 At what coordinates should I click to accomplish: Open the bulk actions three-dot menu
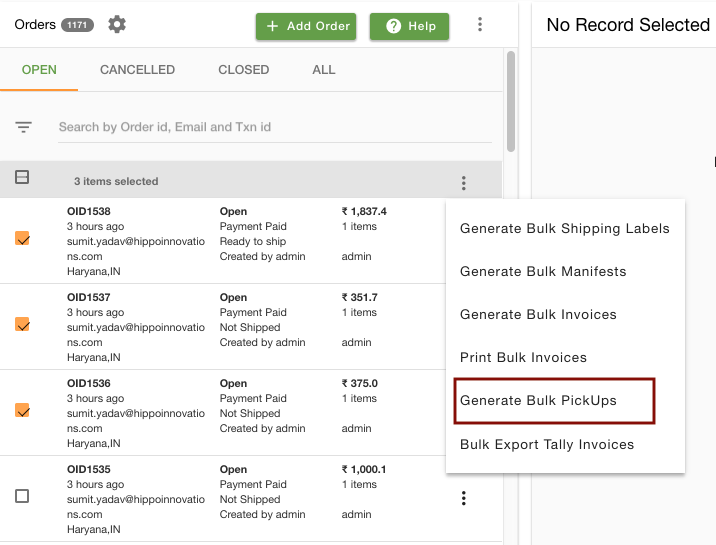click(x=463, y=183)
